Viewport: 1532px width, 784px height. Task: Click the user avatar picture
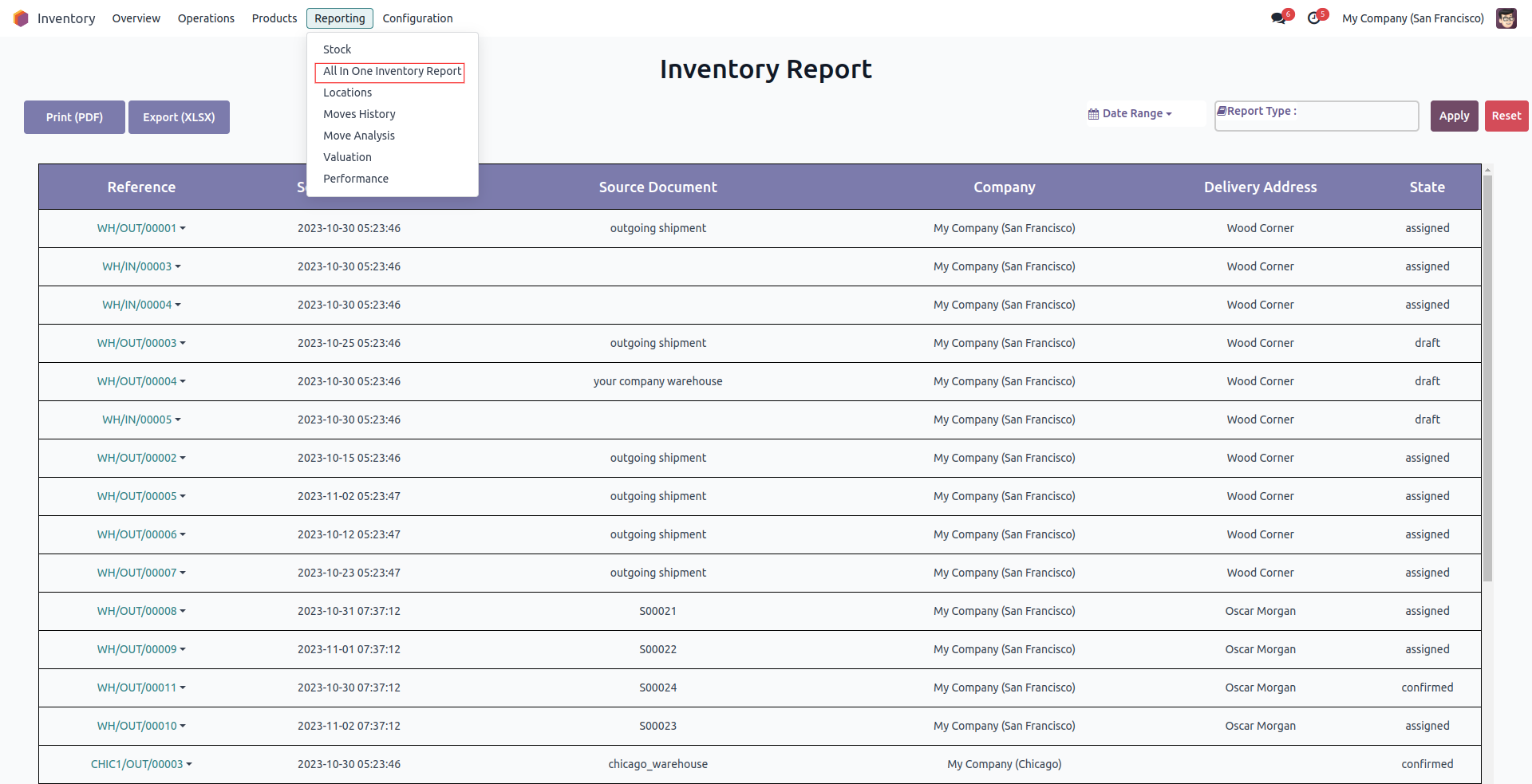coord(1506,18)
